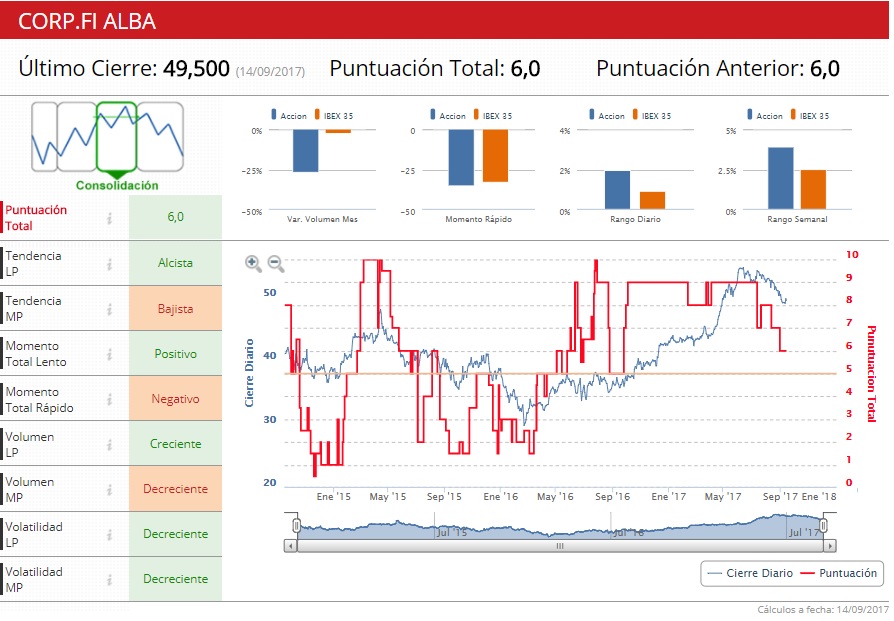The image size is (894, 621).
Task: Click Creciente value for Volumen LP
Action: coord(176,444)
